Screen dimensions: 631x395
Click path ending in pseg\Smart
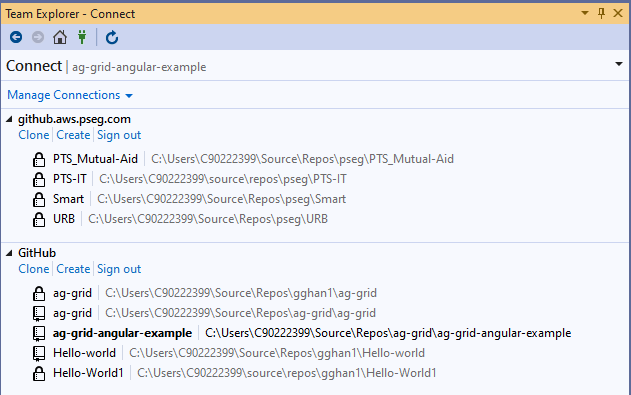click(221, 199)
